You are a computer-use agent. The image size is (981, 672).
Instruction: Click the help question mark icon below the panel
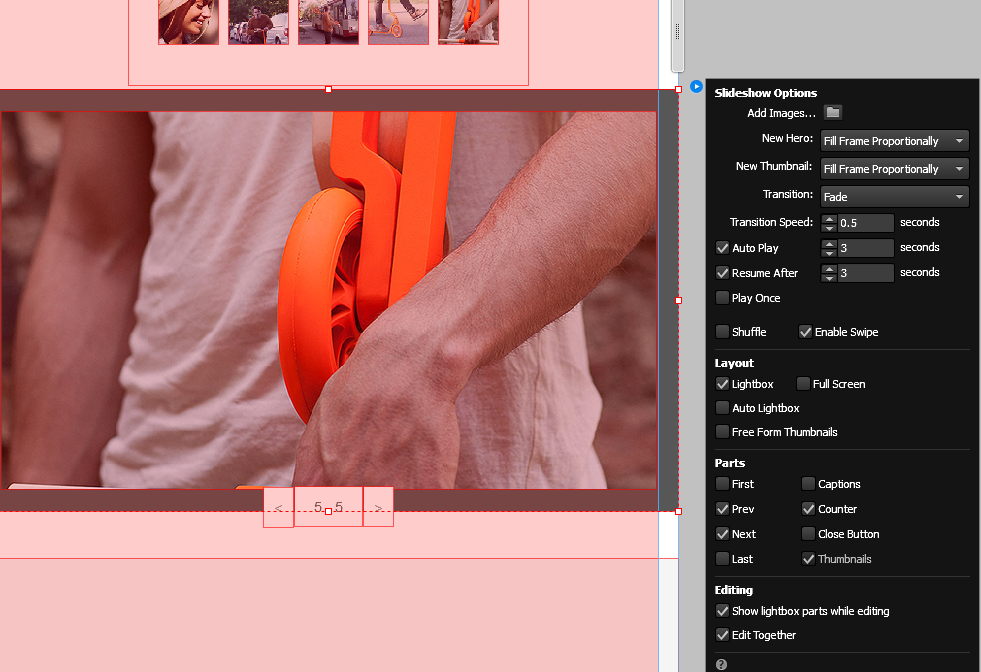721,663
